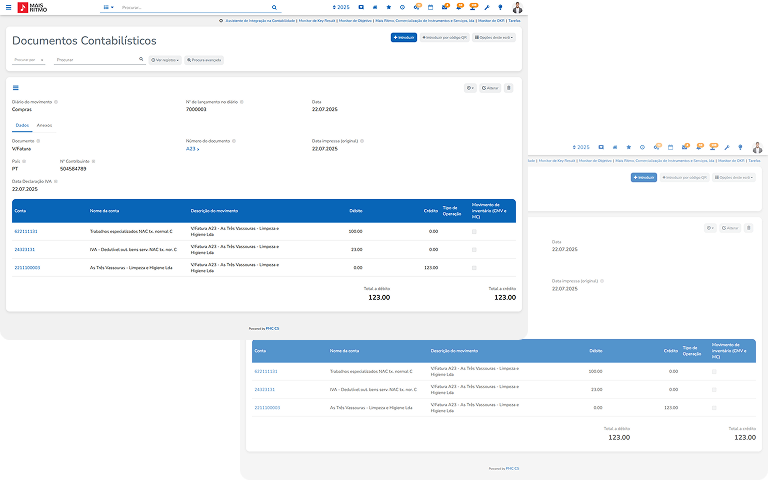Screen dimensions: 768x480
Task: Open the user avatar in the front window
Action: pyautogui.click(x=517, y=7)
